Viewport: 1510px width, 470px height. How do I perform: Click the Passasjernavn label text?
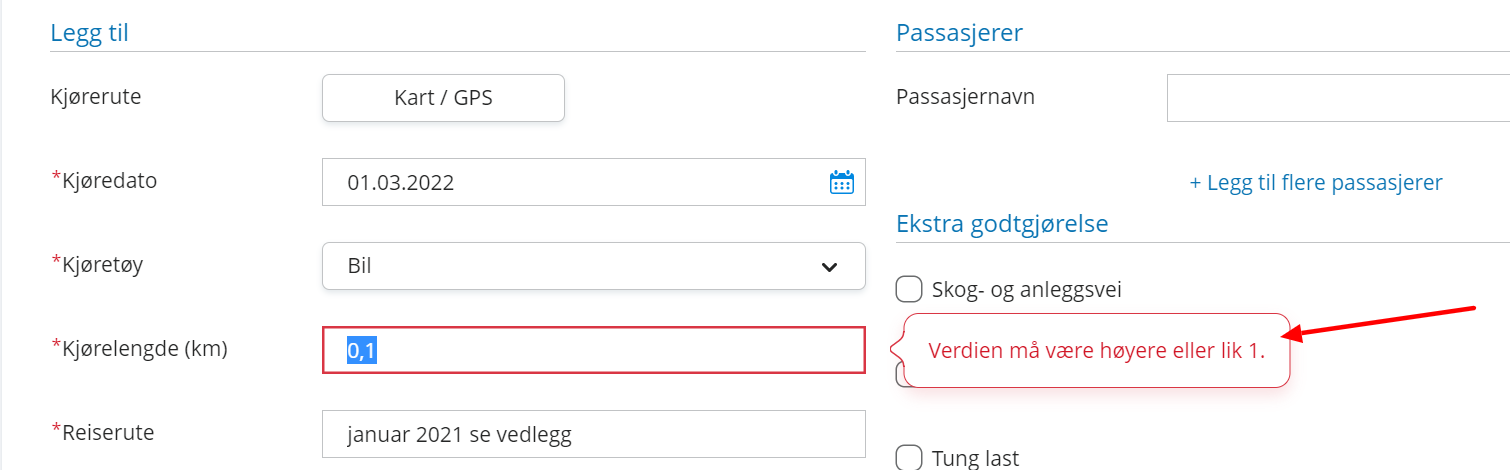[x=965, y=97]
